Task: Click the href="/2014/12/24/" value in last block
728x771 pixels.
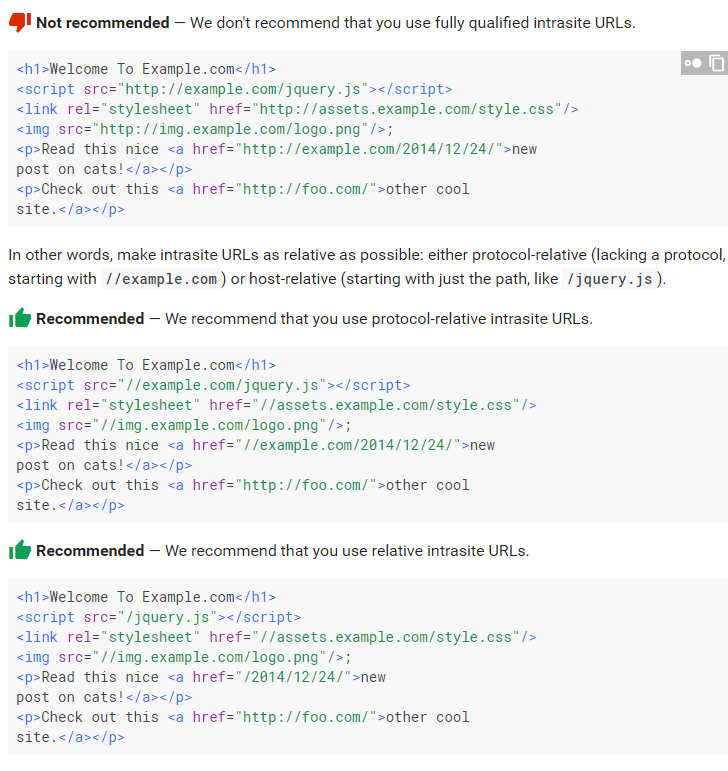Action: (x=293, y=677)
